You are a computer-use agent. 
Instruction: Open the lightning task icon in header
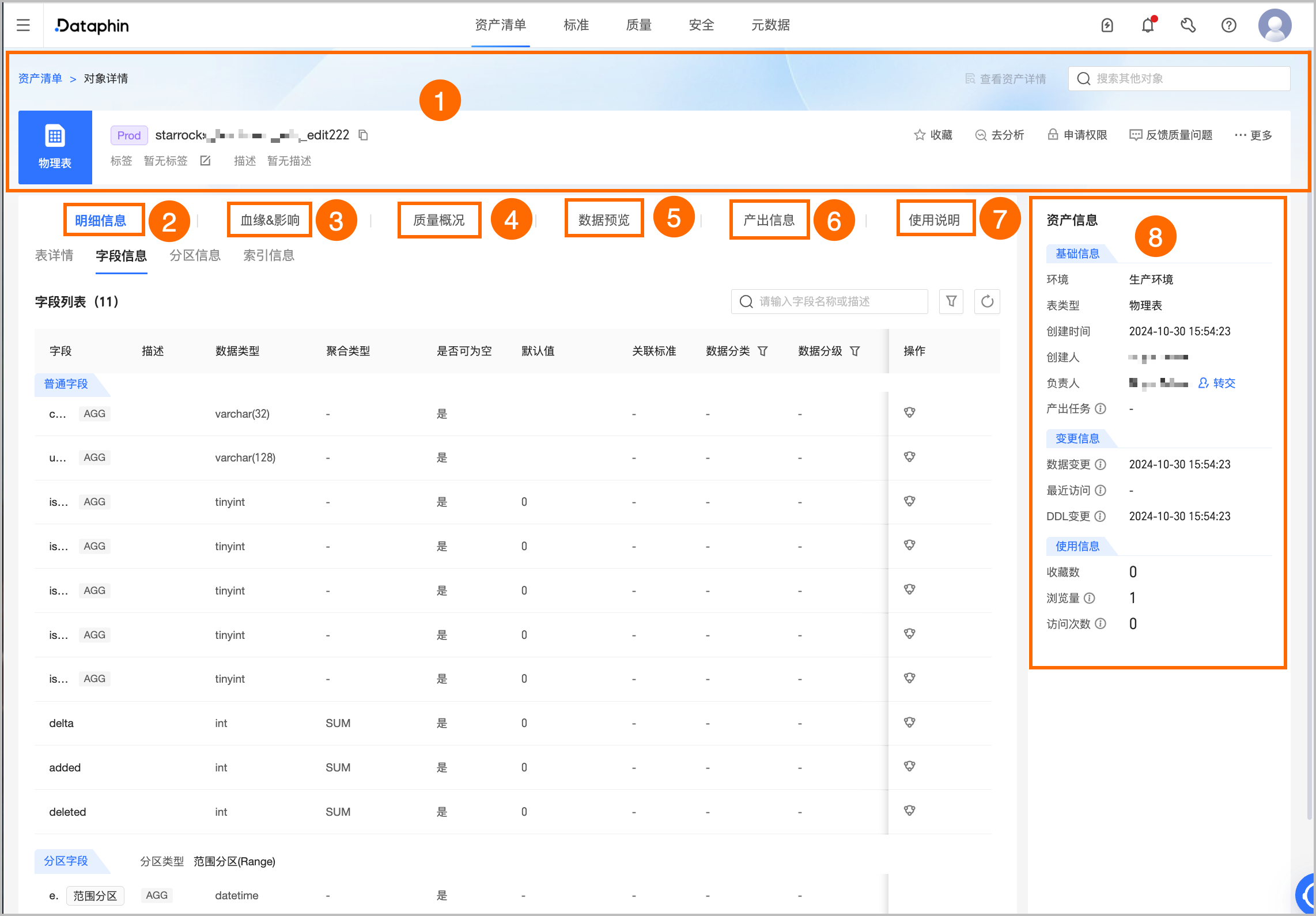click(1107, 25)
